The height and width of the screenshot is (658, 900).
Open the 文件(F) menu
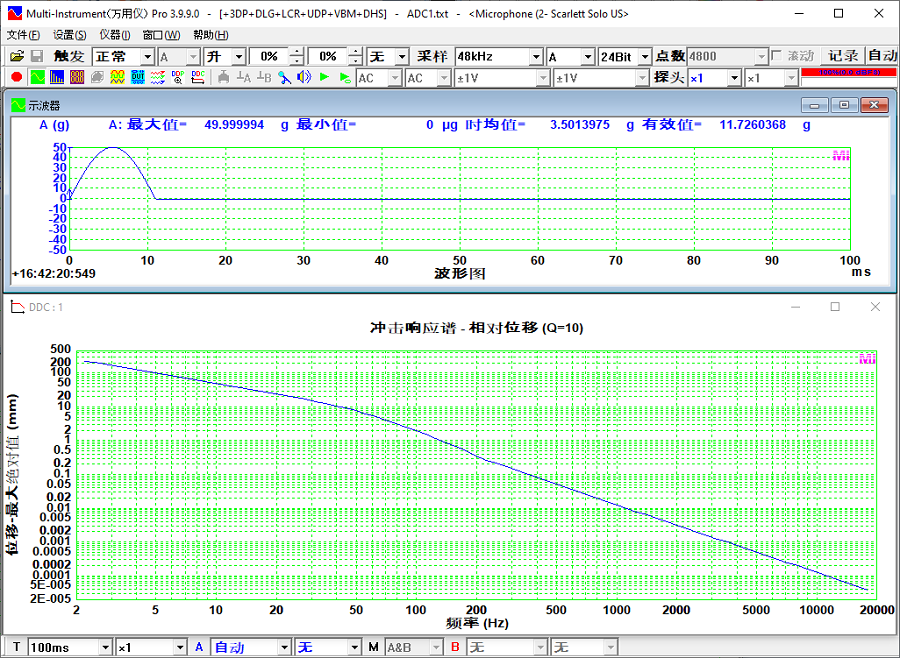(x=24, y=35)
